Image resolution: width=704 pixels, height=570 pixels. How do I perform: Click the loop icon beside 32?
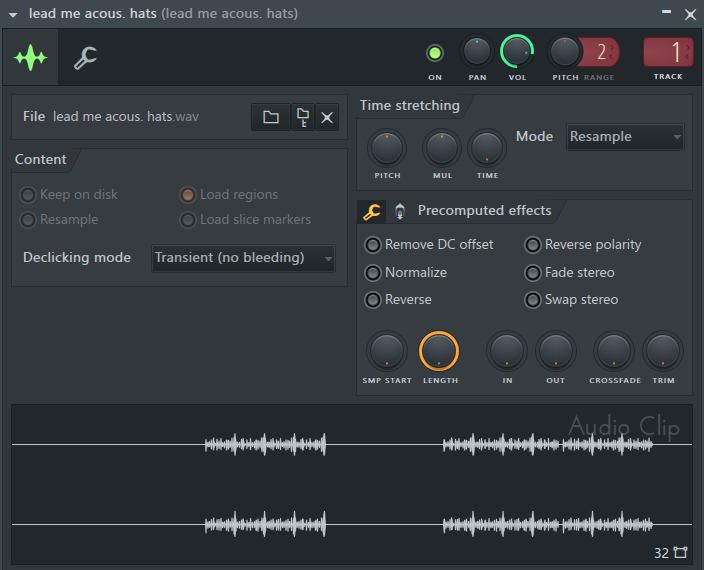681,552
